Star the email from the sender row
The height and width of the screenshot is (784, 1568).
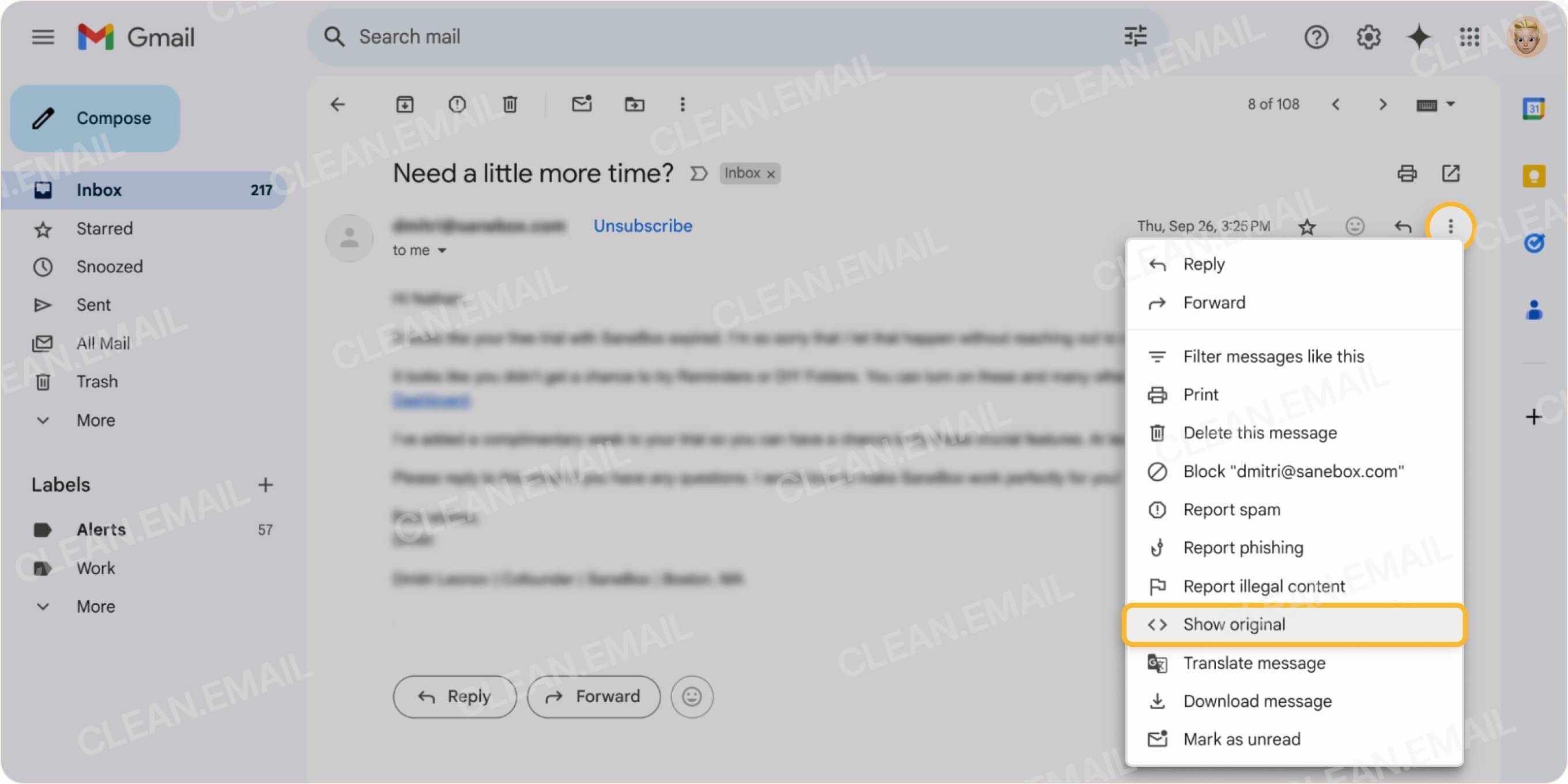pos(1307,227)
